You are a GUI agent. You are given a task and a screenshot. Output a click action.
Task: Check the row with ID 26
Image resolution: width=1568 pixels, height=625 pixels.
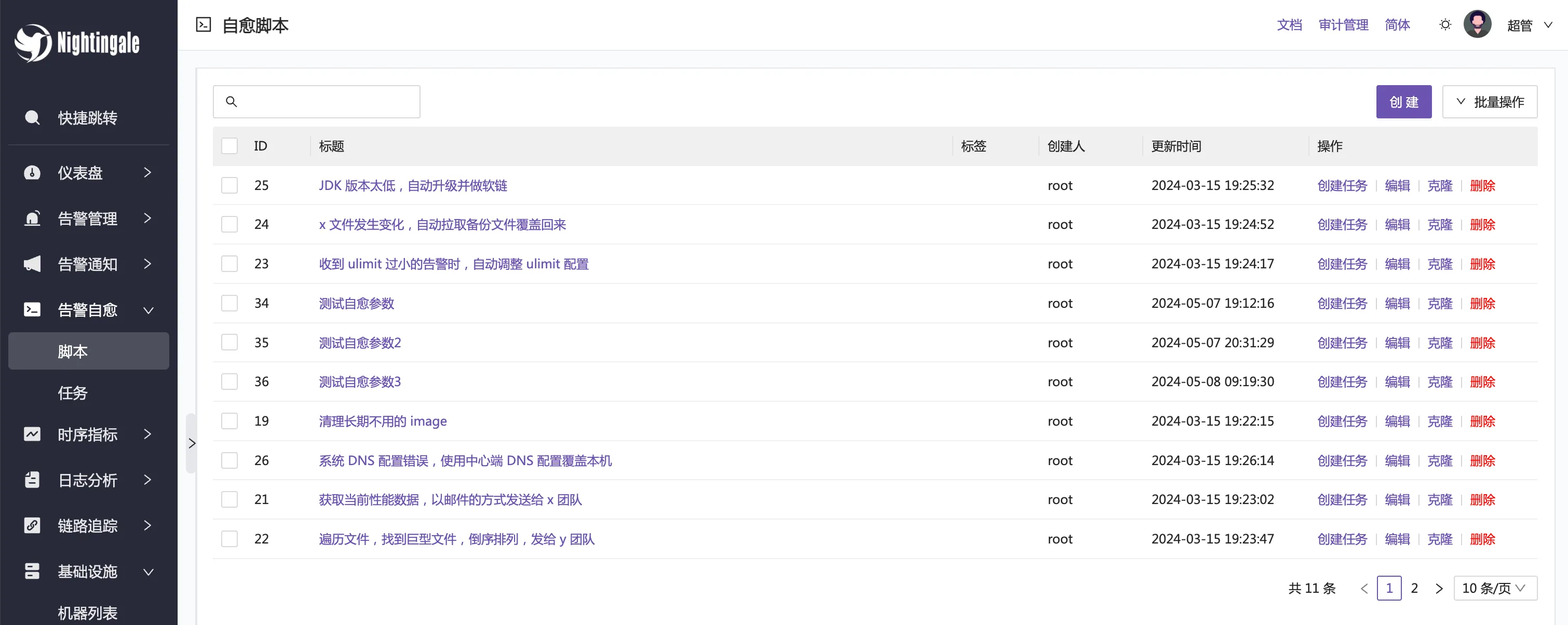click(x=229, y=460)
